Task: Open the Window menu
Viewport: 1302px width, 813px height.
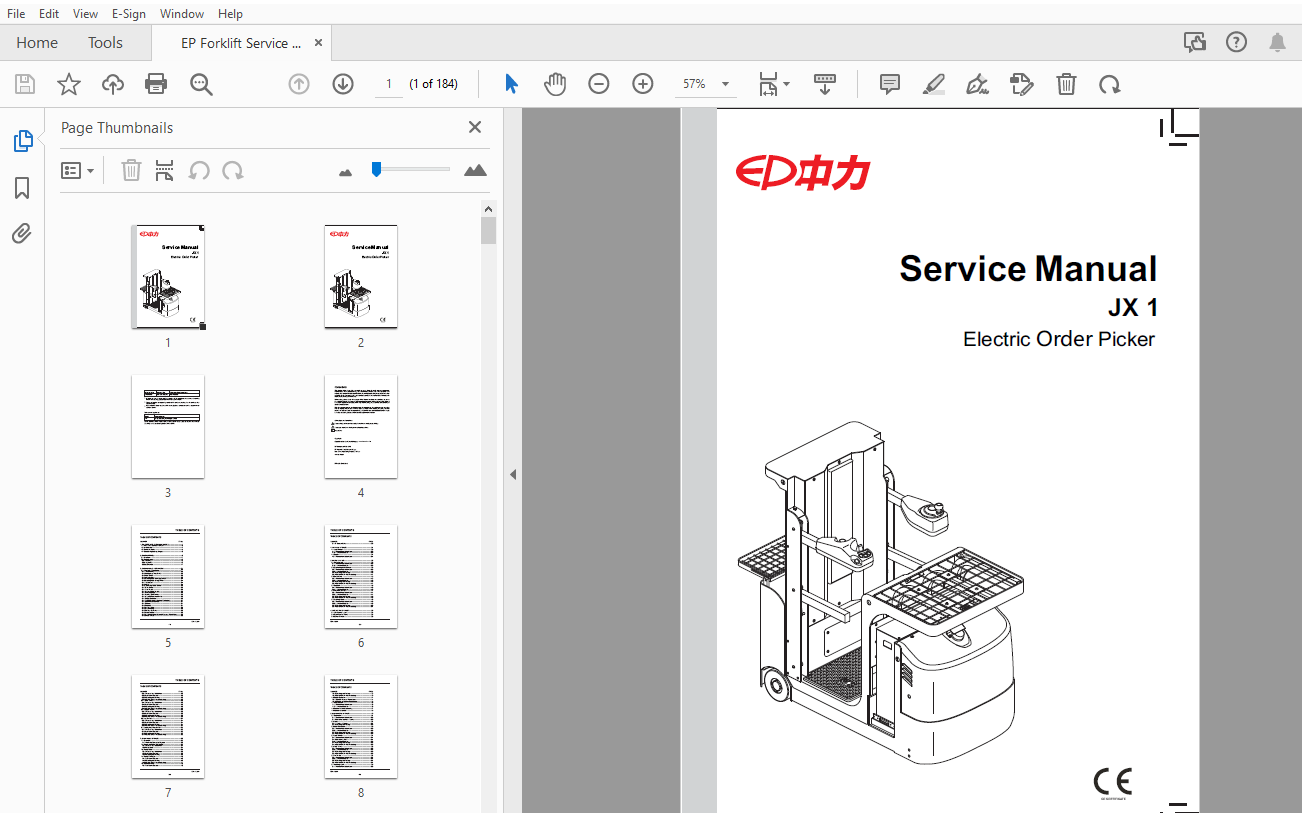Action: pos(182,14)
